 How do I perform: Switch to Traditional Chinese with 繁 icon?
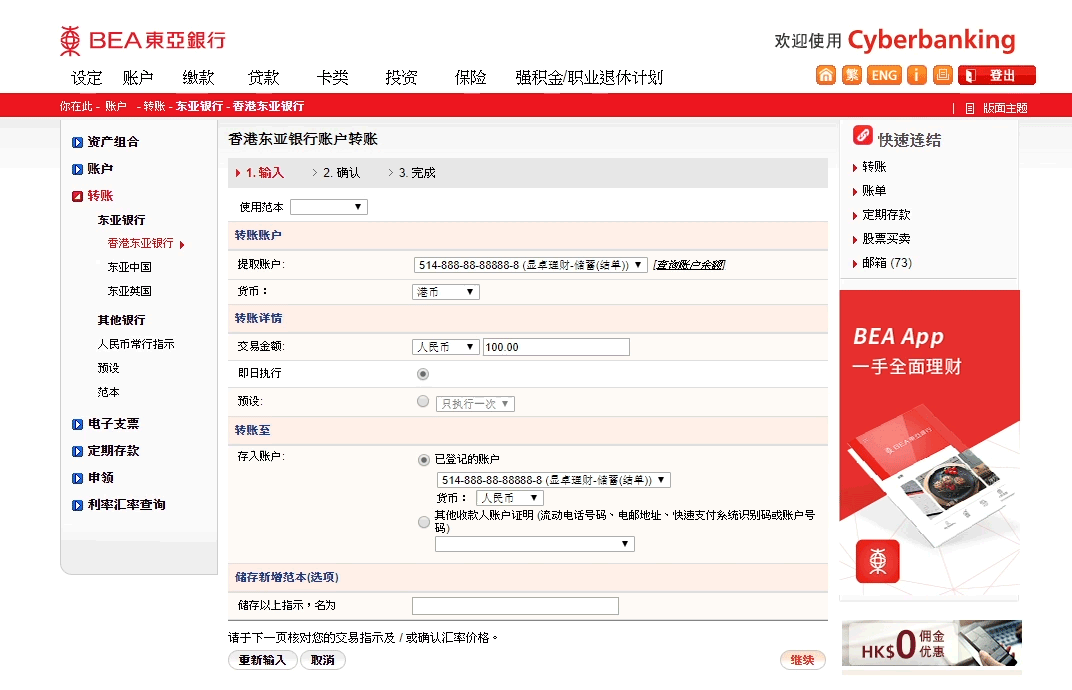(851, 75)
